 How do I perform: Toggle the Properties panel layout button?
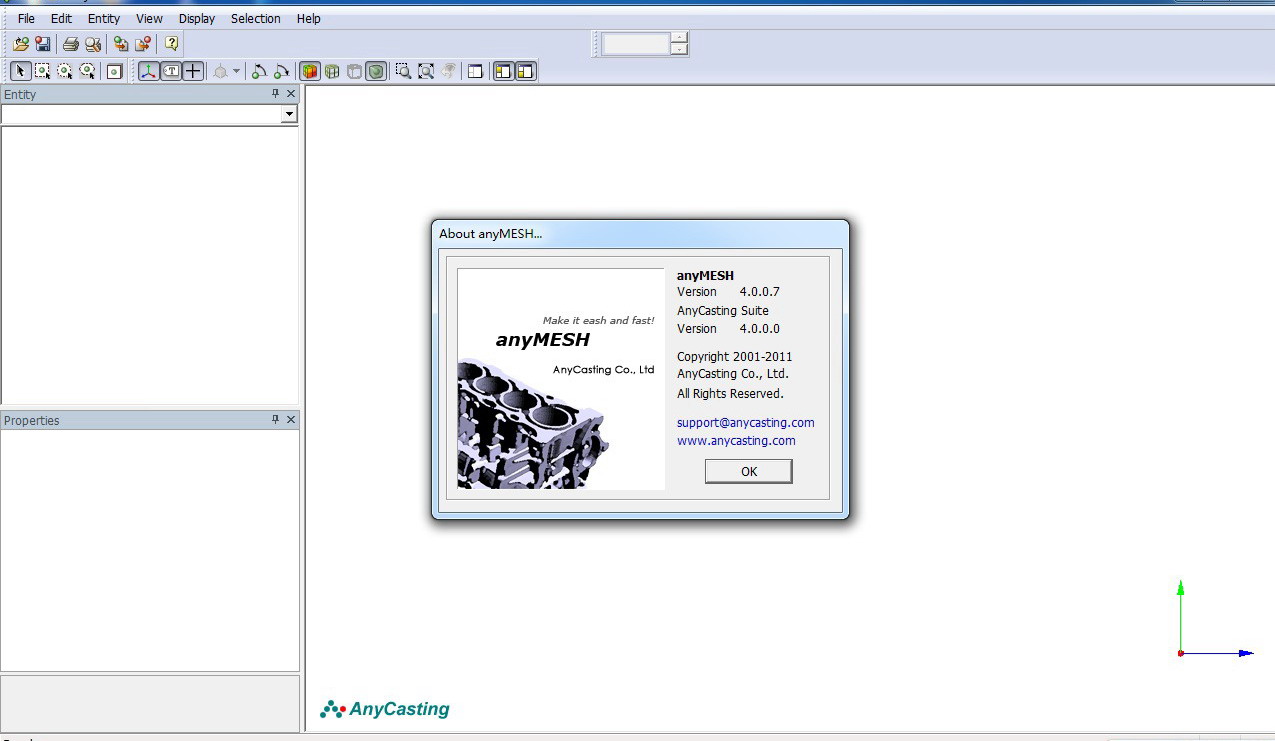click(x=526, y=71)
